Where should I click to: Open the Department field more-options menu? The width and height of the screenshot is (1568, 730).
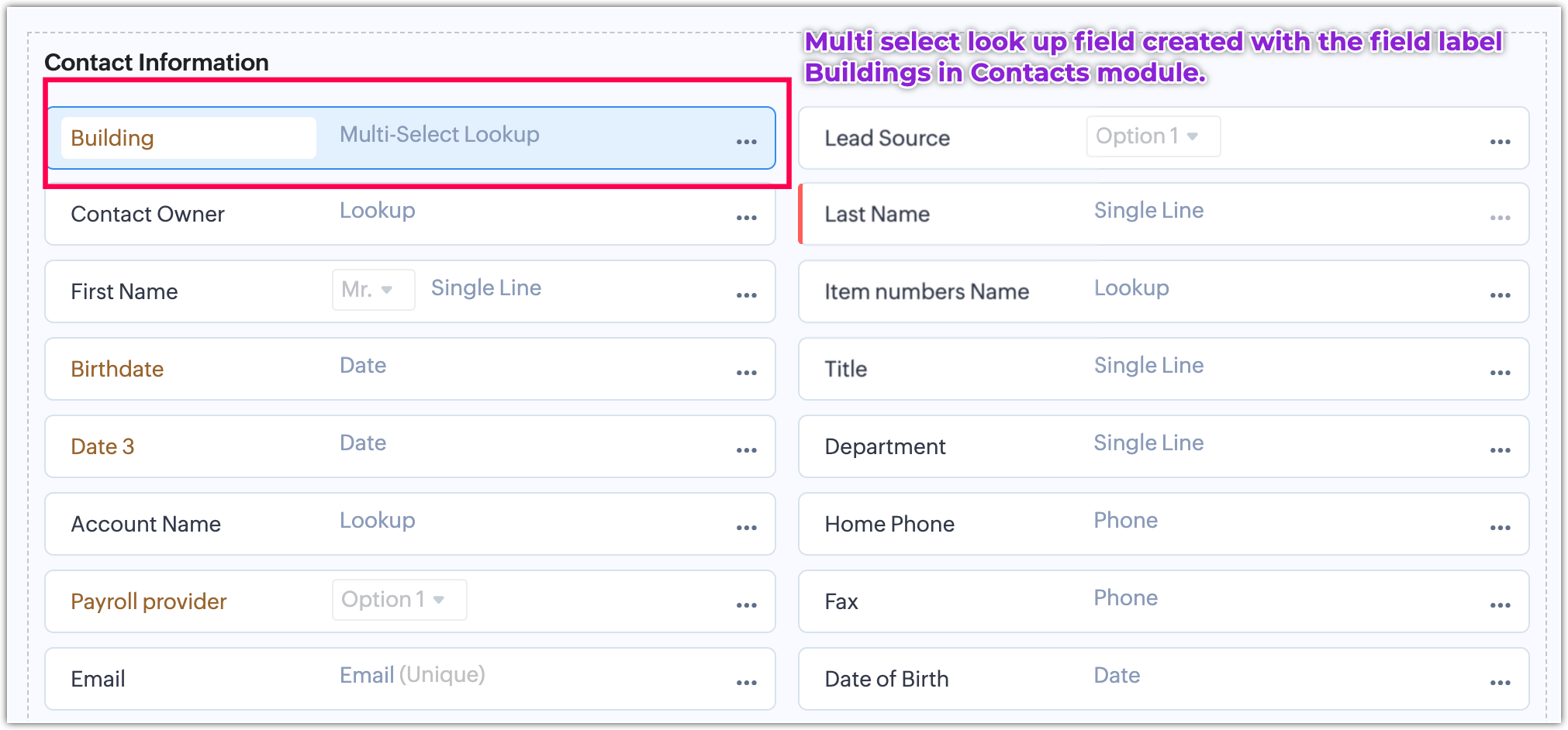1500,450
